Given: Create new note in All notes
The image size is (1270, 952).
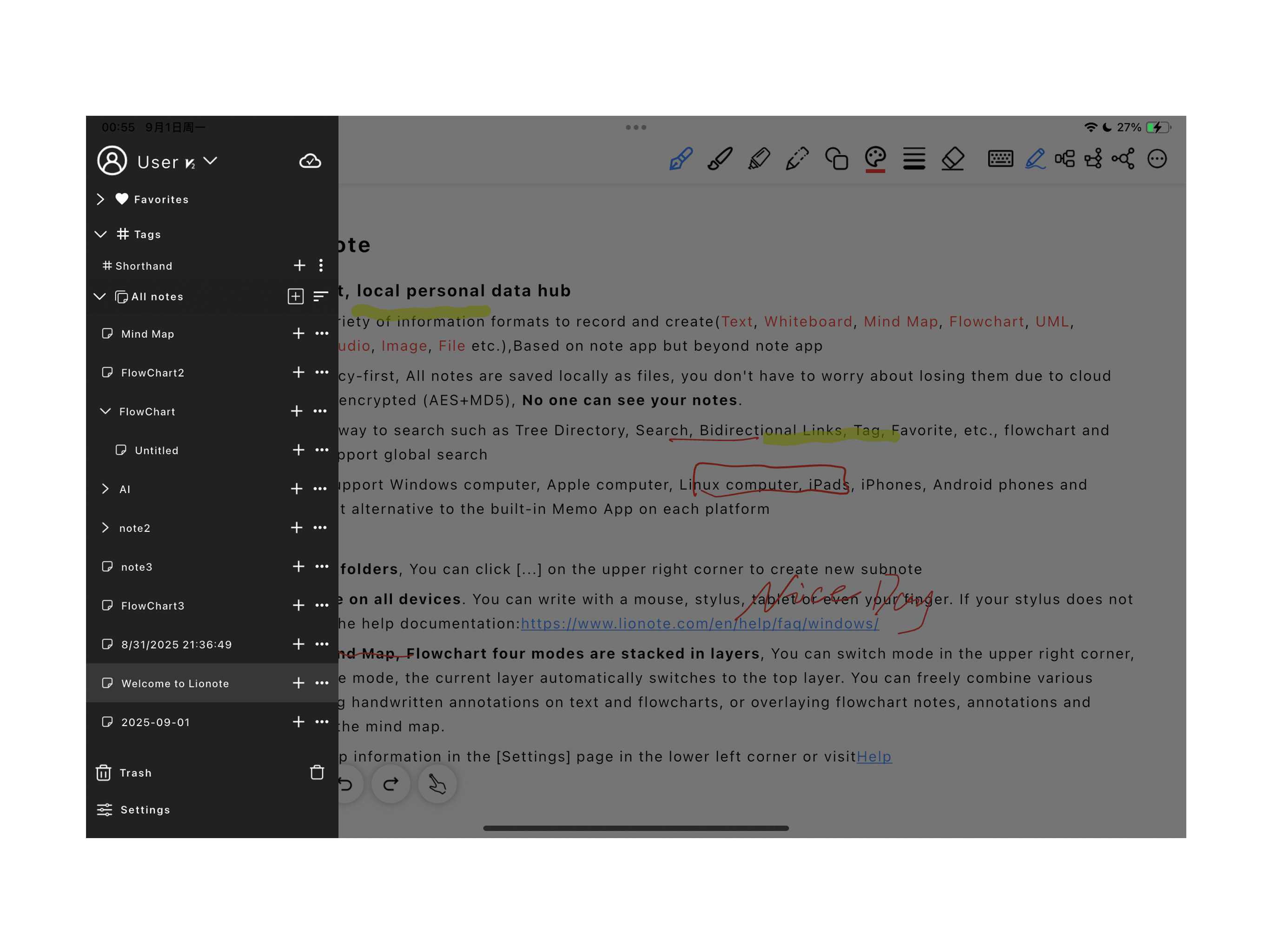Looking at the screenshot, I should pyautogui.click(x=296, y=296).
